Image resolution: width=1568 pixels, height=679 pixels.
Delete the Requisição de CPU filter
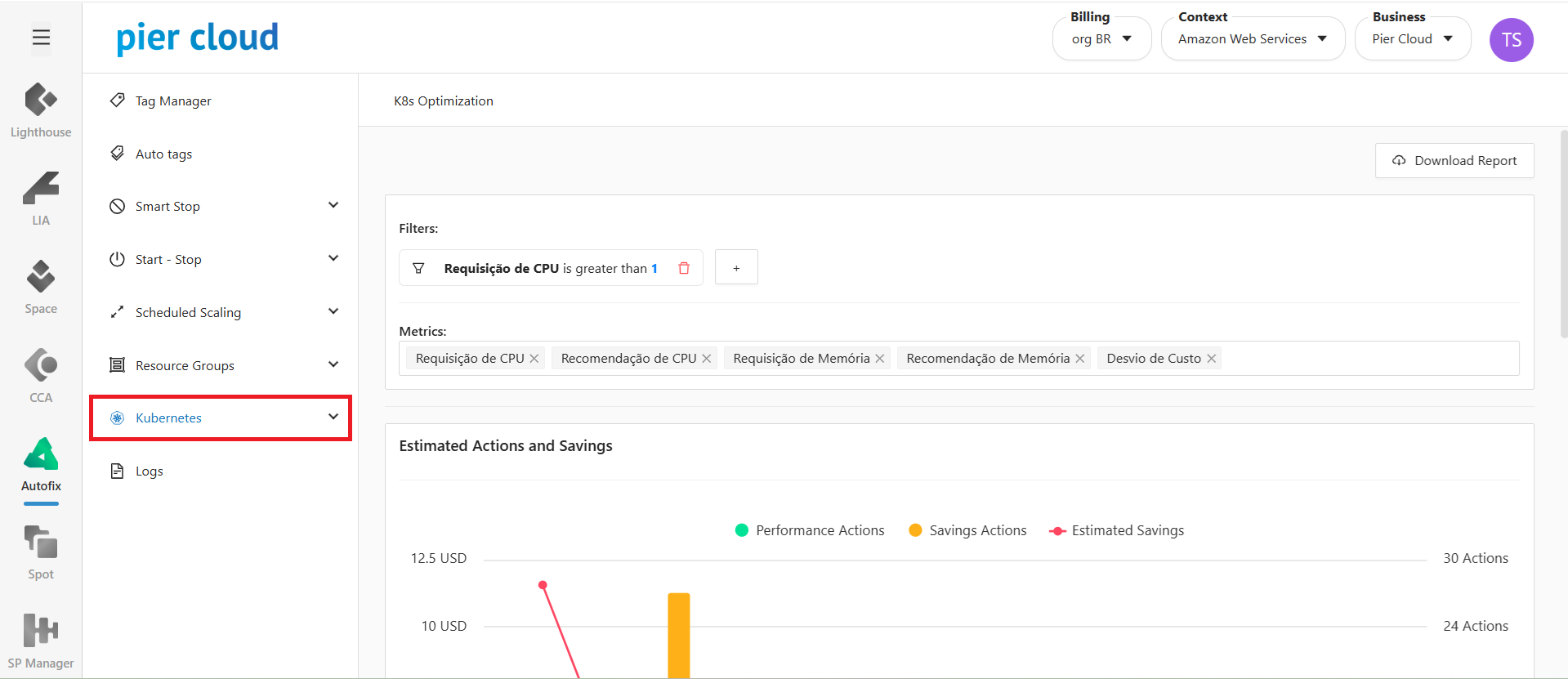[684, 268]
